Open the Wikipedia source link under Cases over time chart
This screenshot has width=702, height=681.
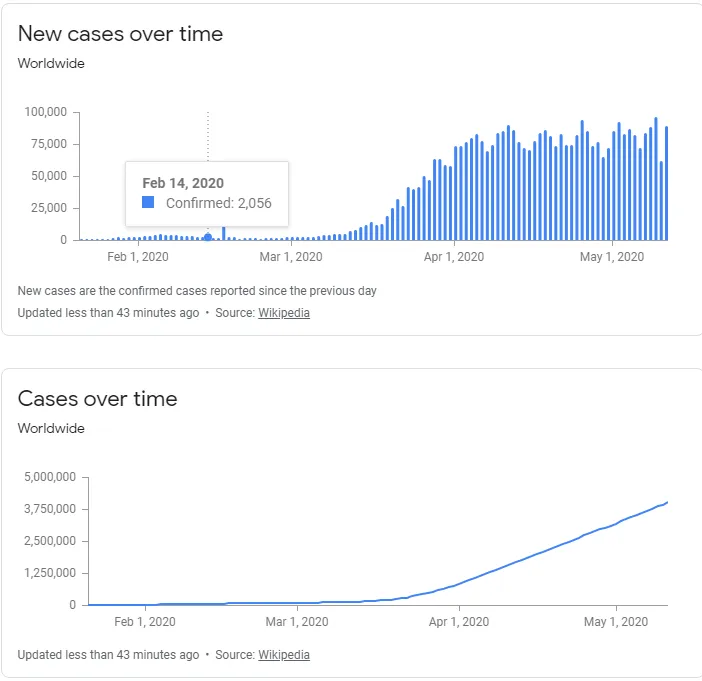point(284,655)
